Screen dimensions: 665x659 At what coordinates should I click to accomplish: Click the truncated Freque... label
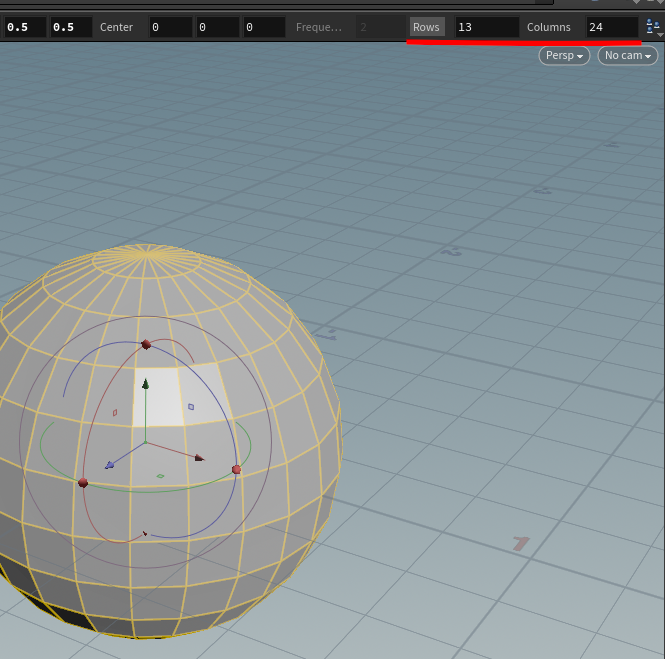319,27
